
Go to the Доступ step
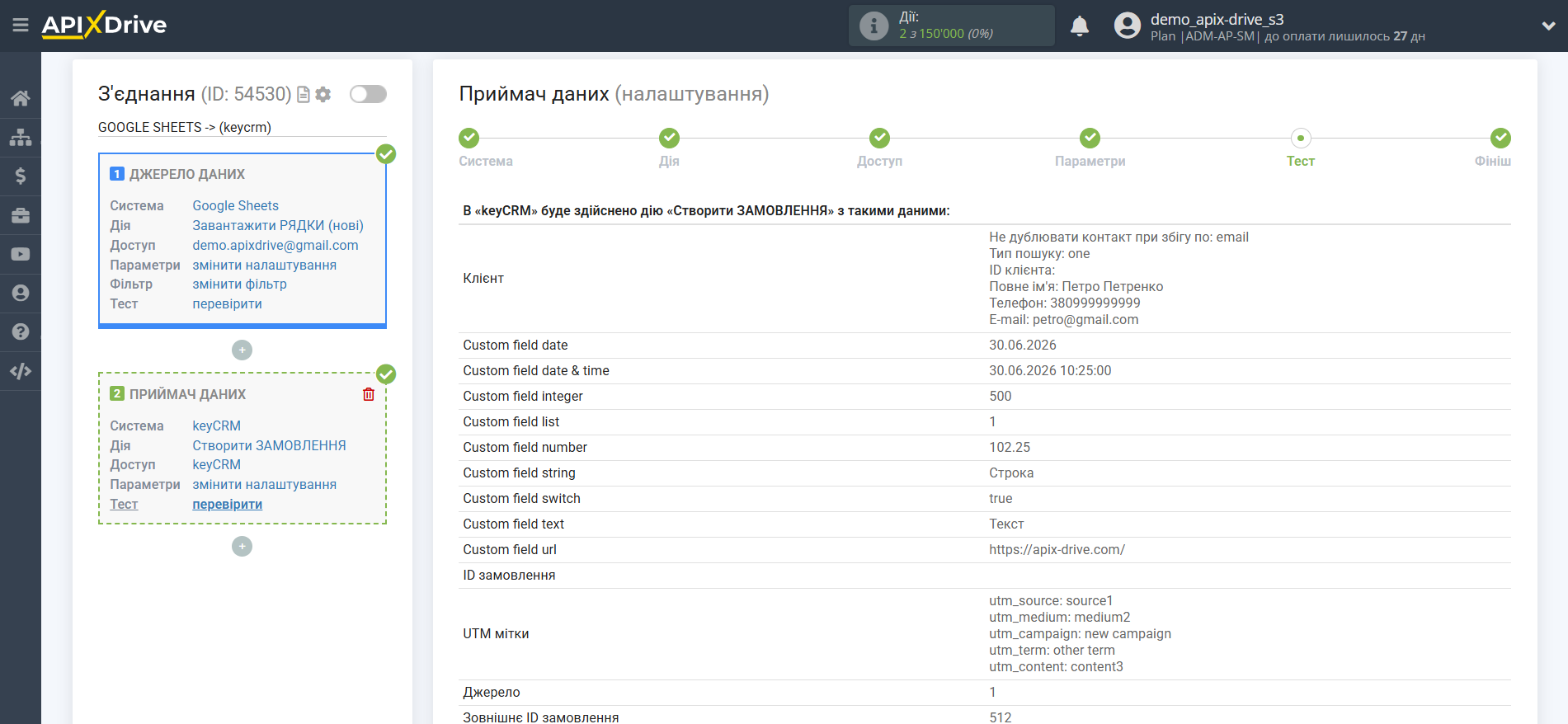pos(879,138)
